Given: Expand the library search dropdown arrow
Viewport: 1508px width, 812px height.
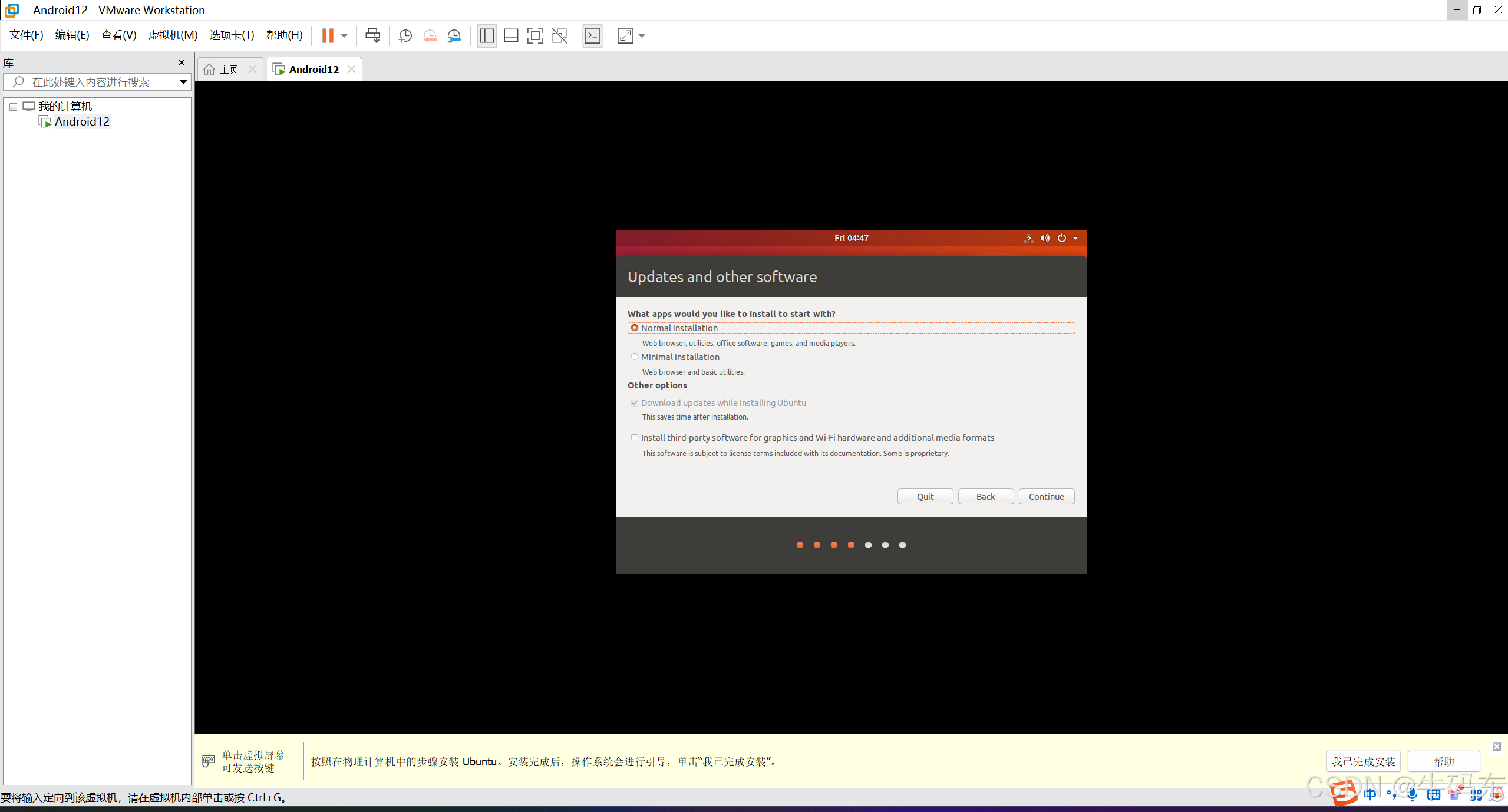Looking at the screenshot, I should pos(183,82).
